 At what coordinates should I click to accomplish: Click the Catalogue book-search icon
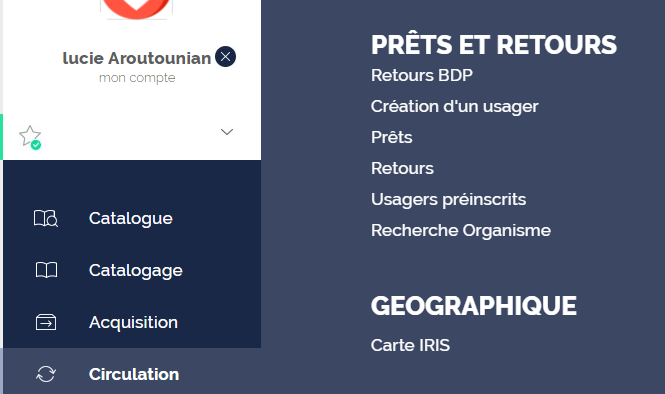pyautogui.click(x=46, y=218)
